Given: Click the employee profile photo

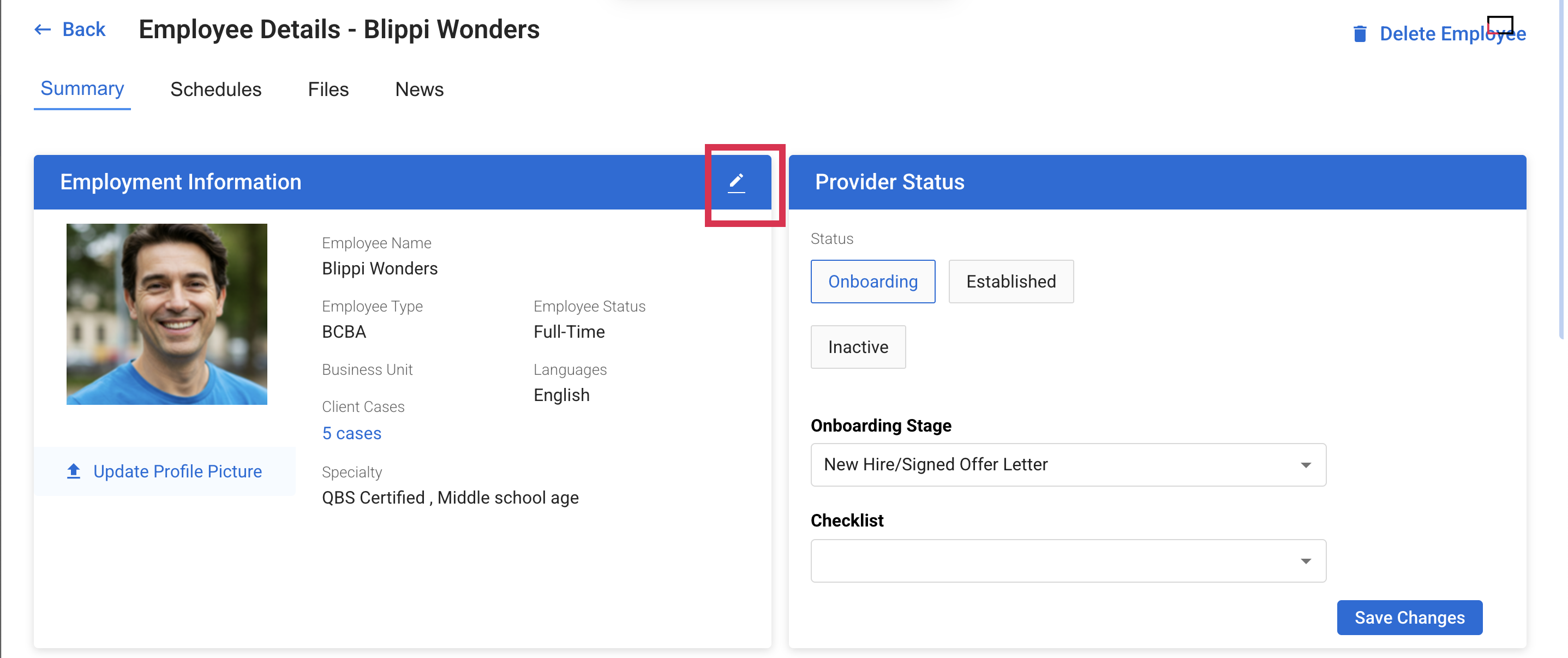Looking at the screenshot, I should click(x=167, y=314).
